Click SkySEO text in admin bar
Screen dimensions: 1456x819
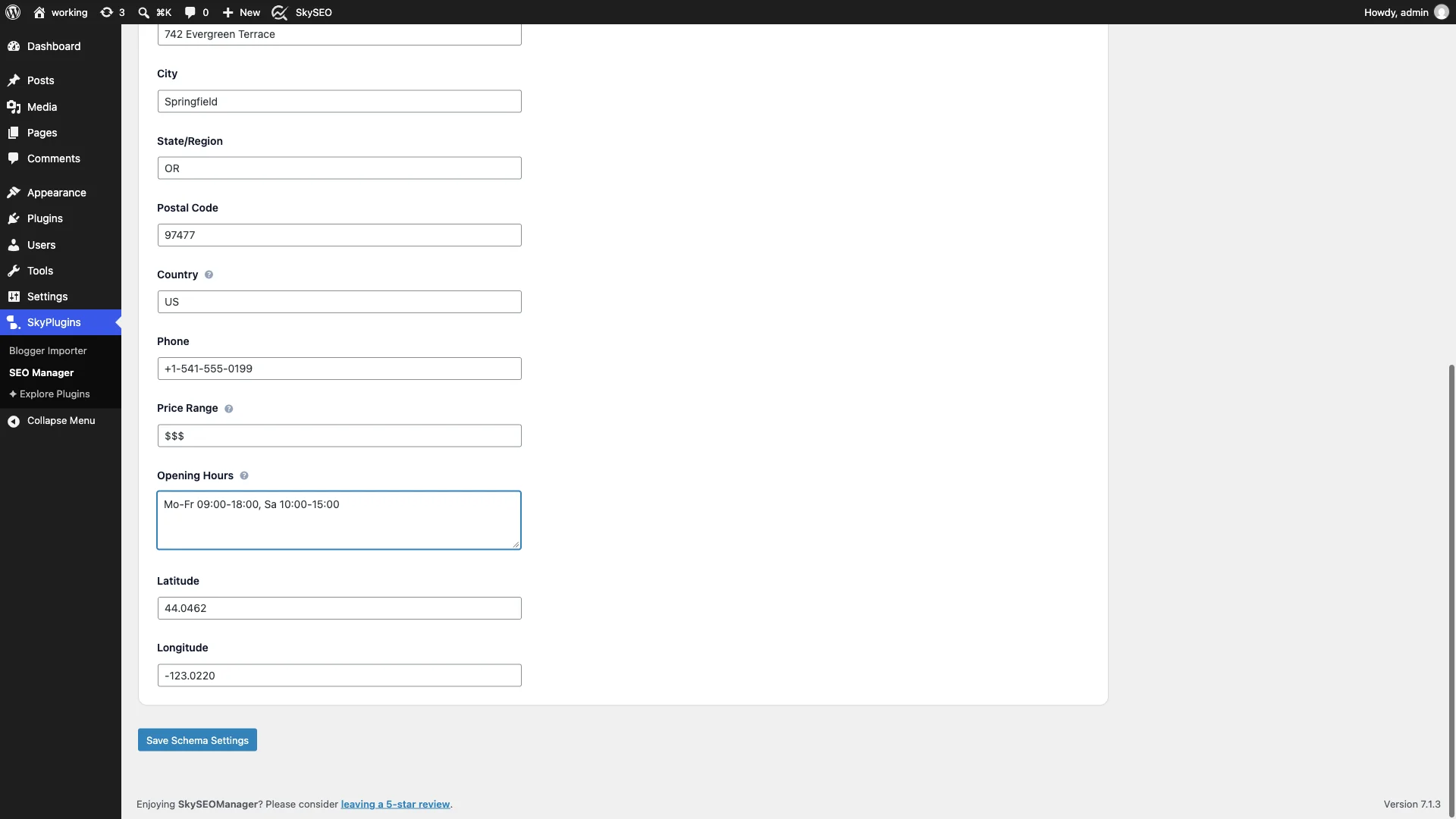313,12
